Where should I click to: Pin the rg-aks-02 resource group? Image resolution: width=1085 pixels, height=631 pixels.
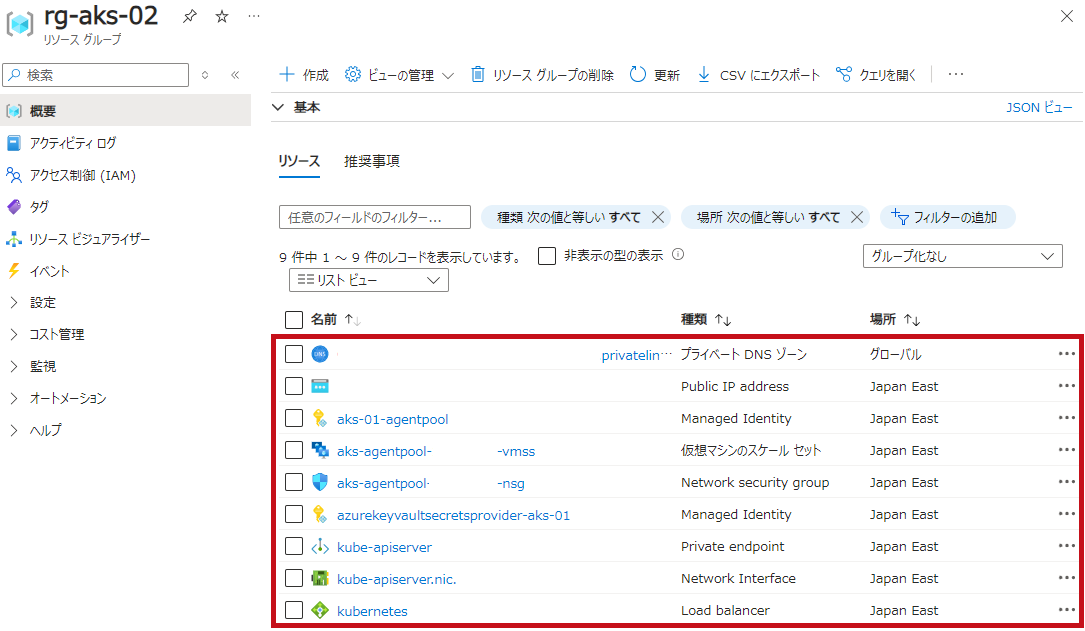(x=190, y=17)
